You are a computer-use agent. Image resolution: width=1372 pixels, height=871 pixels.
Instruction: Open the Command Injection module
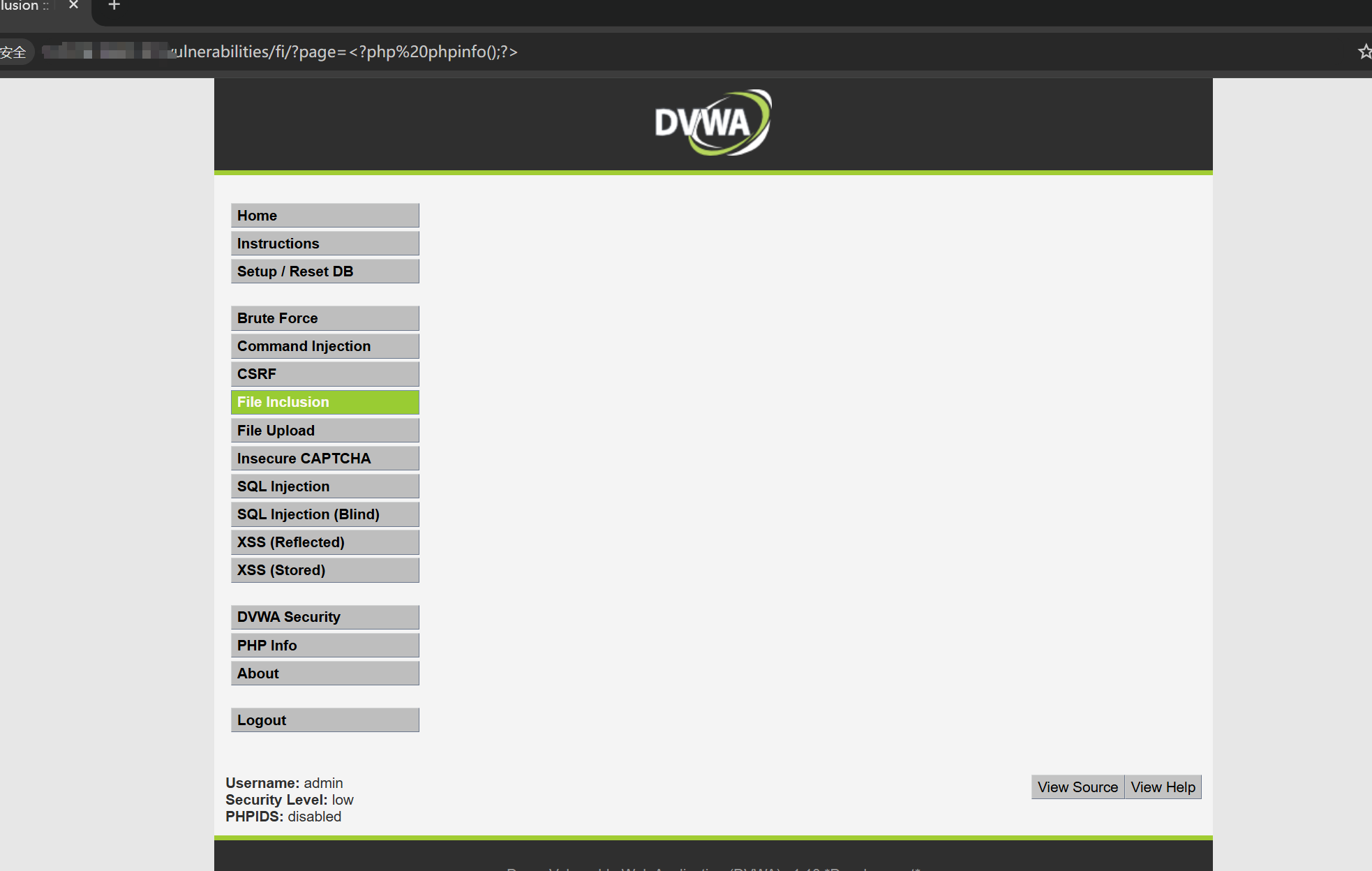tap(325, 346)
